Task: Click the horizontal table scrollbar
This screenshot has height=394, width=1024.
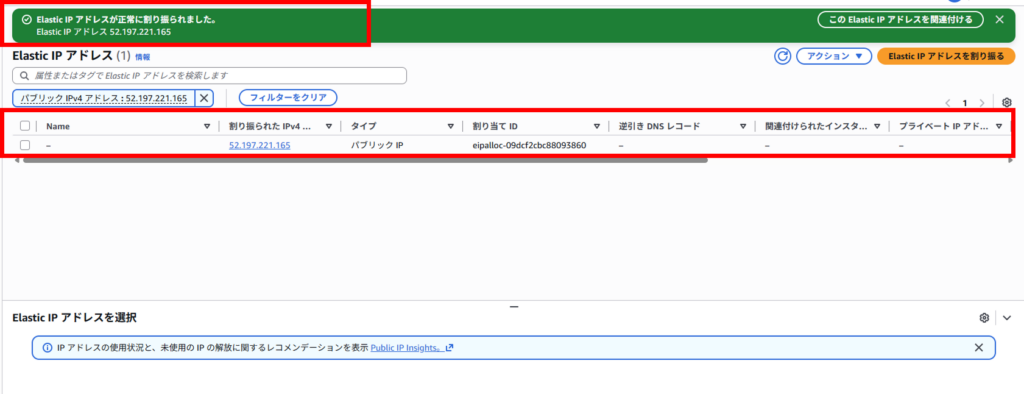Action: [x=365, y=159]
